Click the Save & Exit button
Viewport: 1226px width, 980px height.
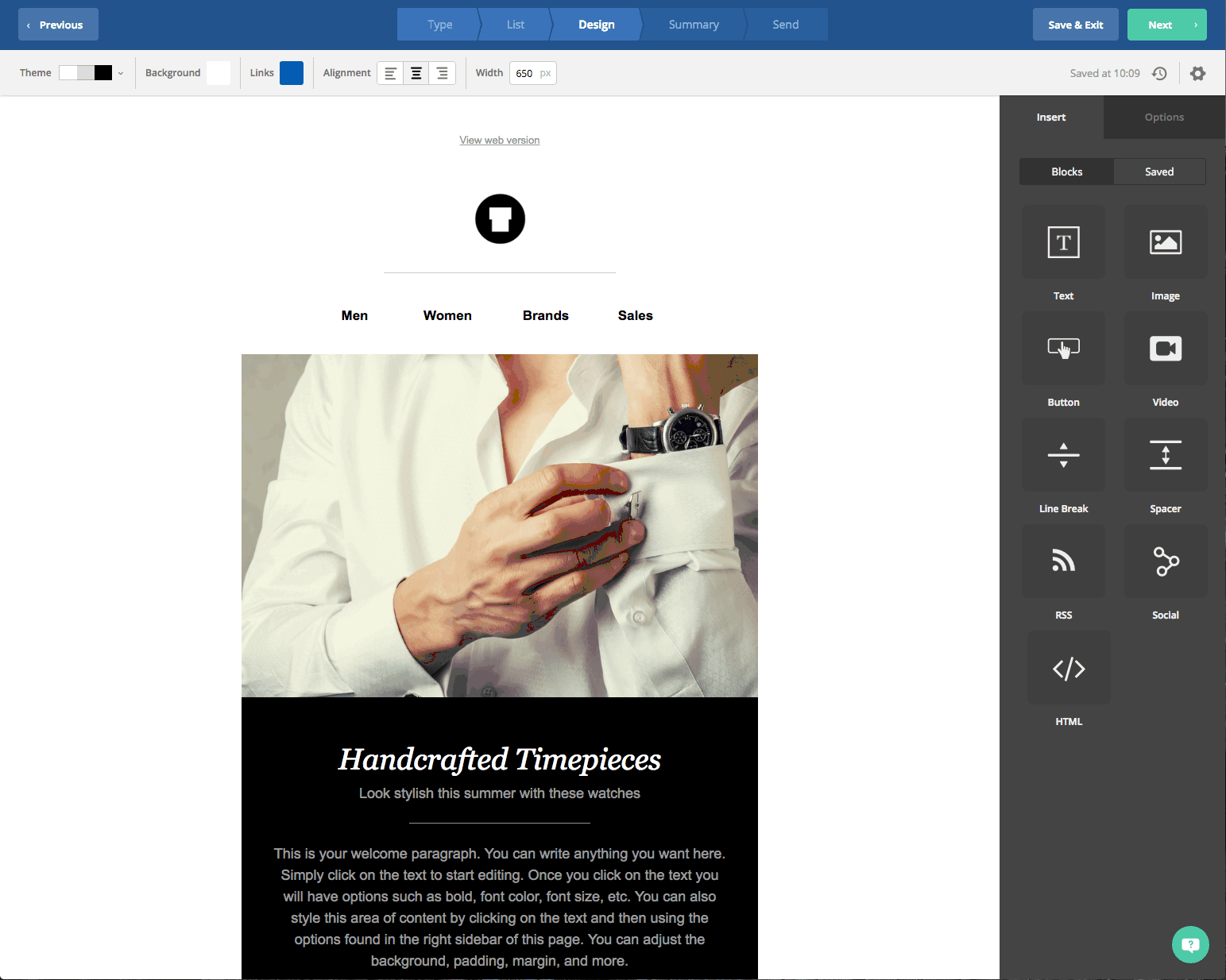click(x=1075, y=25)
